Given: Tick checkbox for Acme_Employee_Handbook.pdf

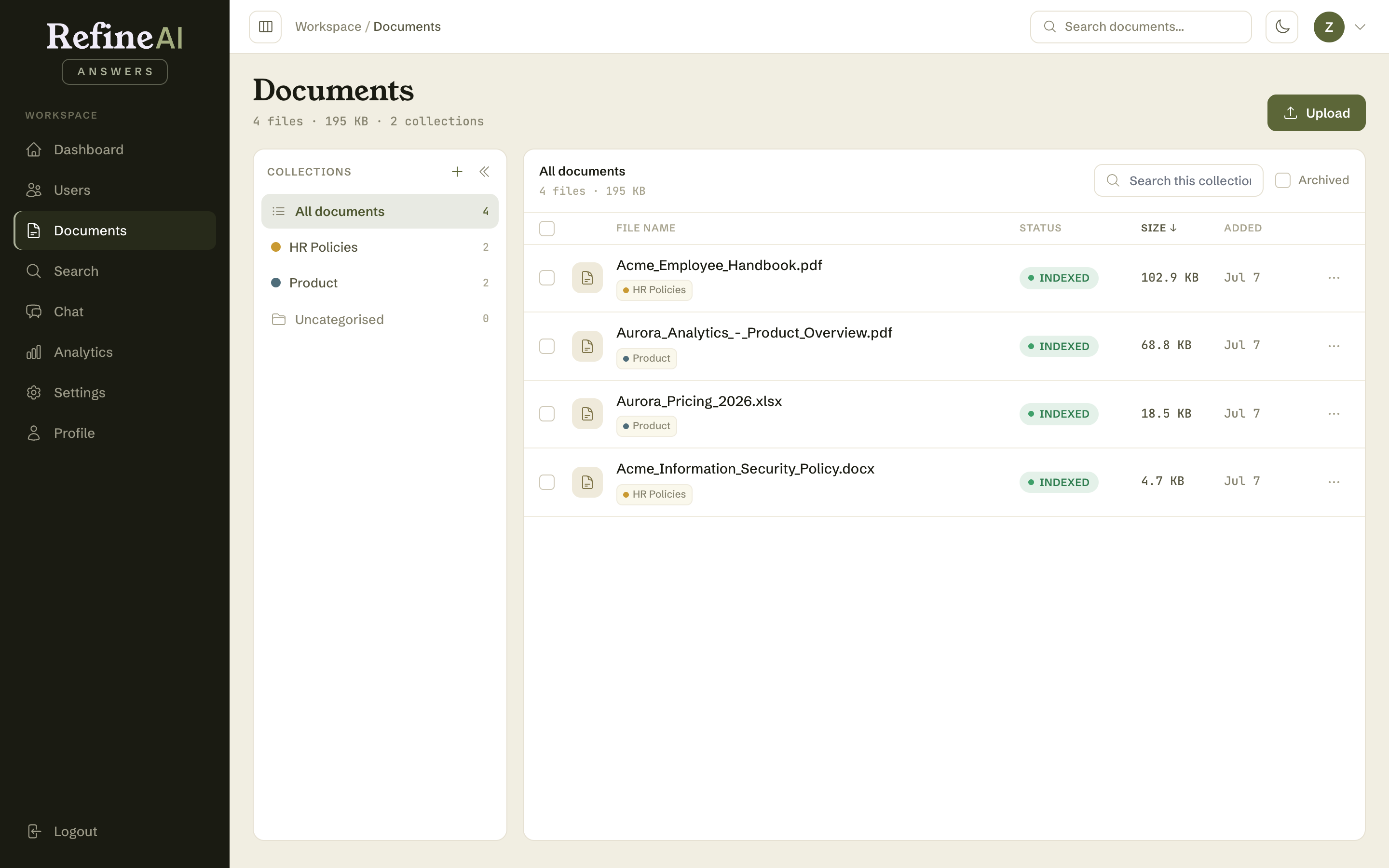Looking at the screenshot, I should 547,278.
